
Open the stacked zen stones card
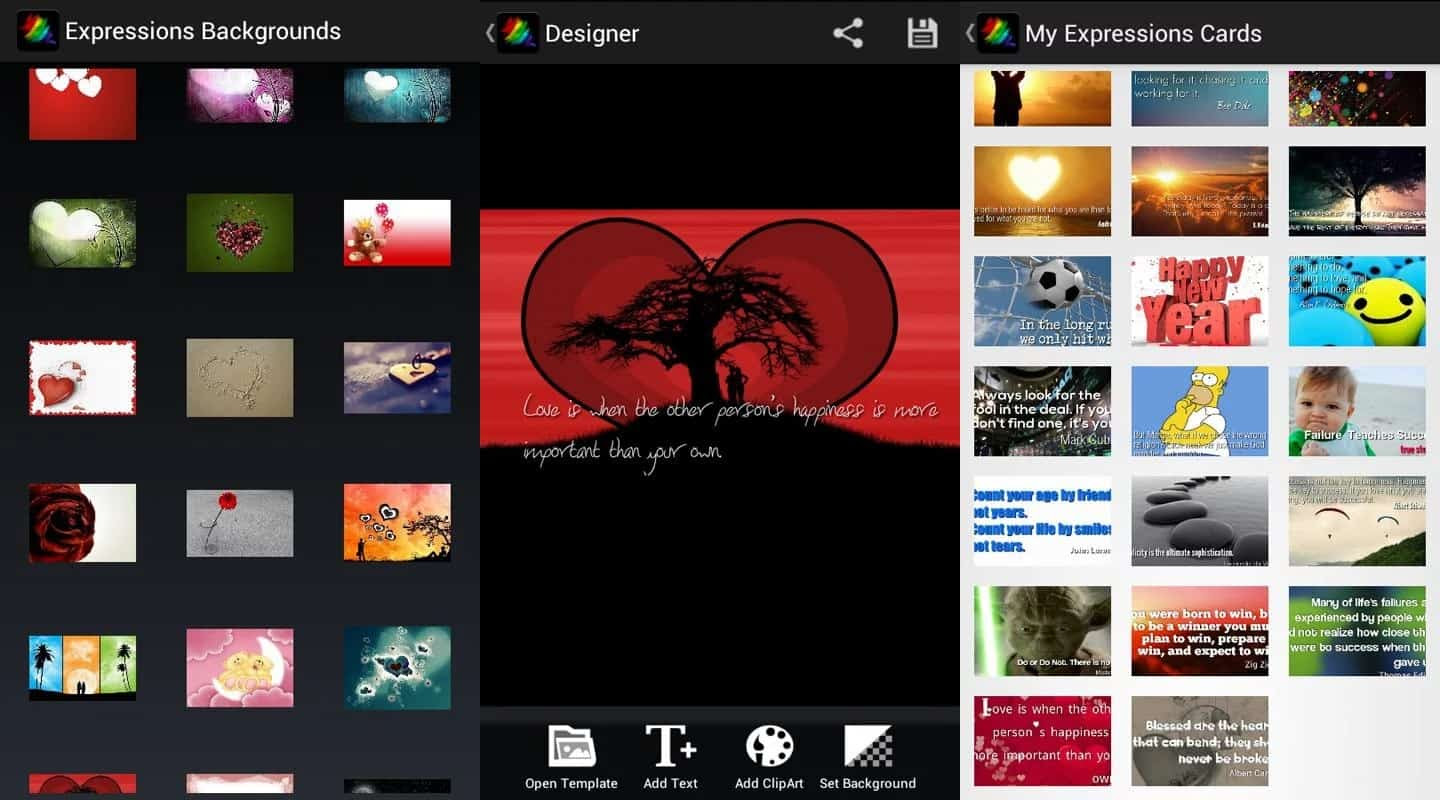point(1200,521)
